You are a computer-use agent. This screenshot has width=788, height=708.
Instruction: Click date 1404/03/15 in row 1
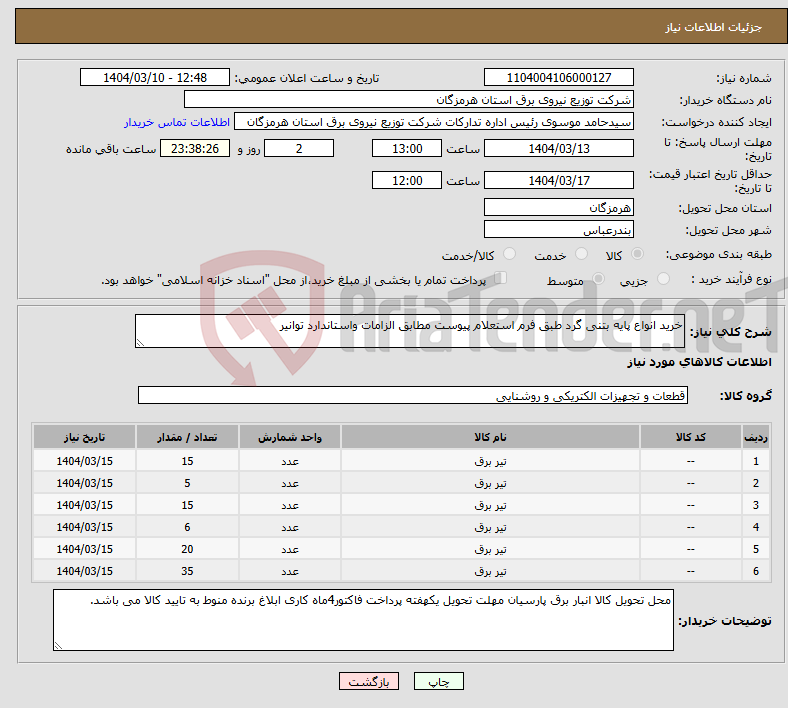(x=84, y=461)
